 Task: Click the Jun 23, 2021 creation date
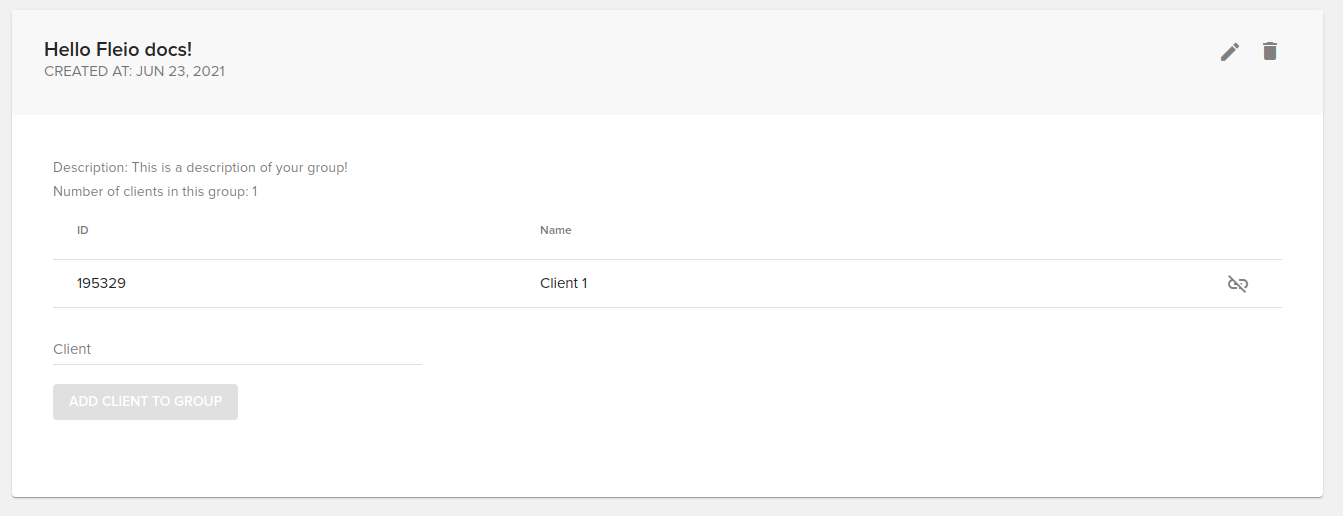click(x=180, y=72)
